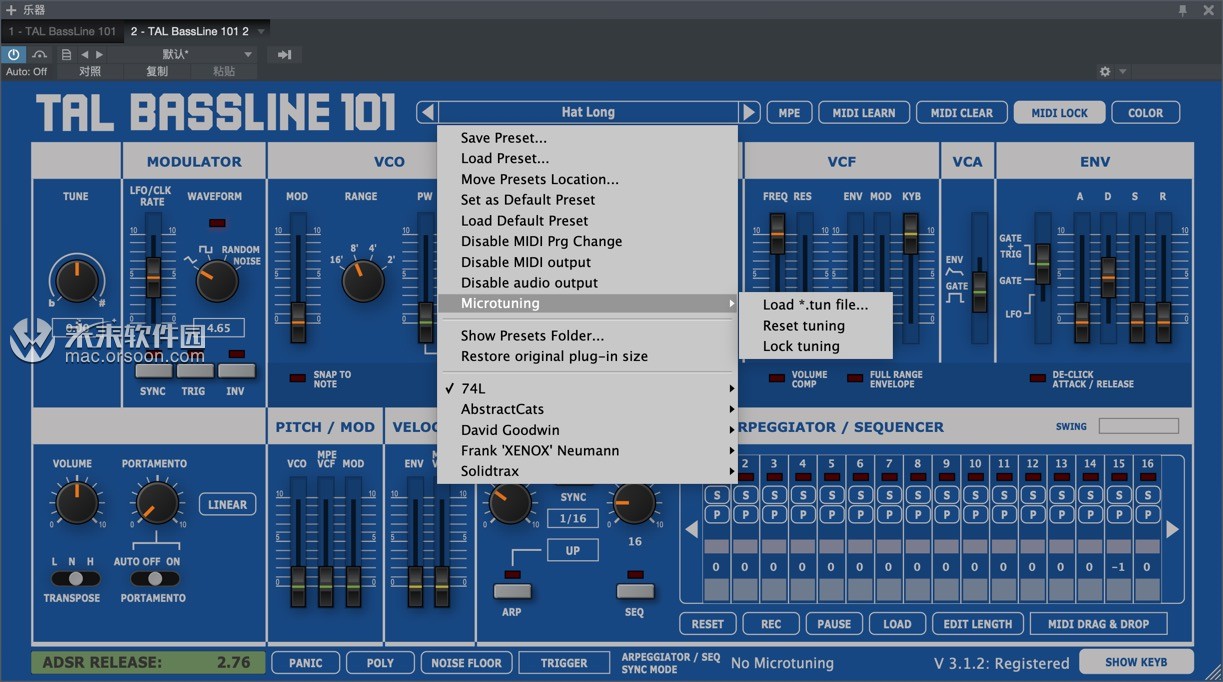
Task: Go to next host preset arrow
Action: click(99, 55)
